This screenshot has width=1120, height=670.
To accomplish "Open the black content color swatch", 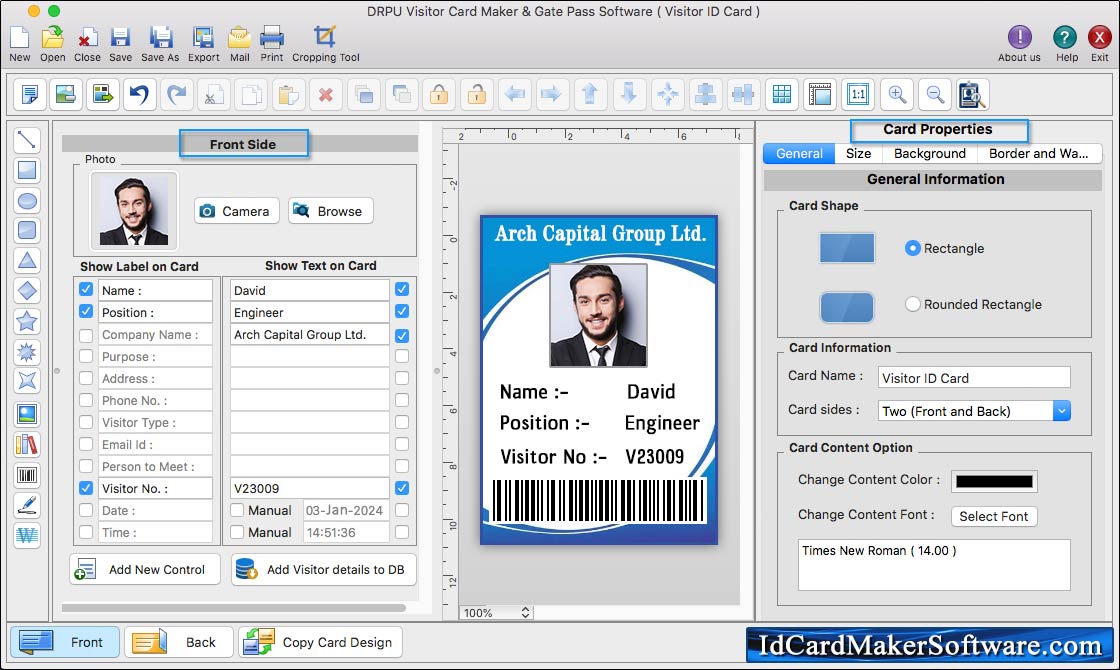I will point(994,481).
